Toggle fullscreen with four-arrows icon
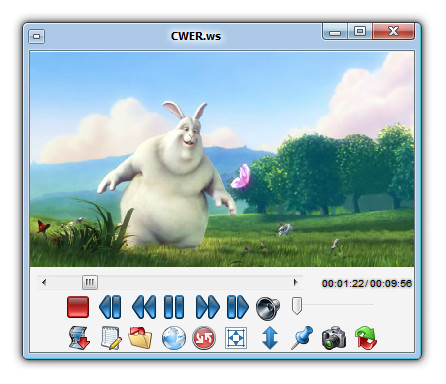 click(236, 338)
